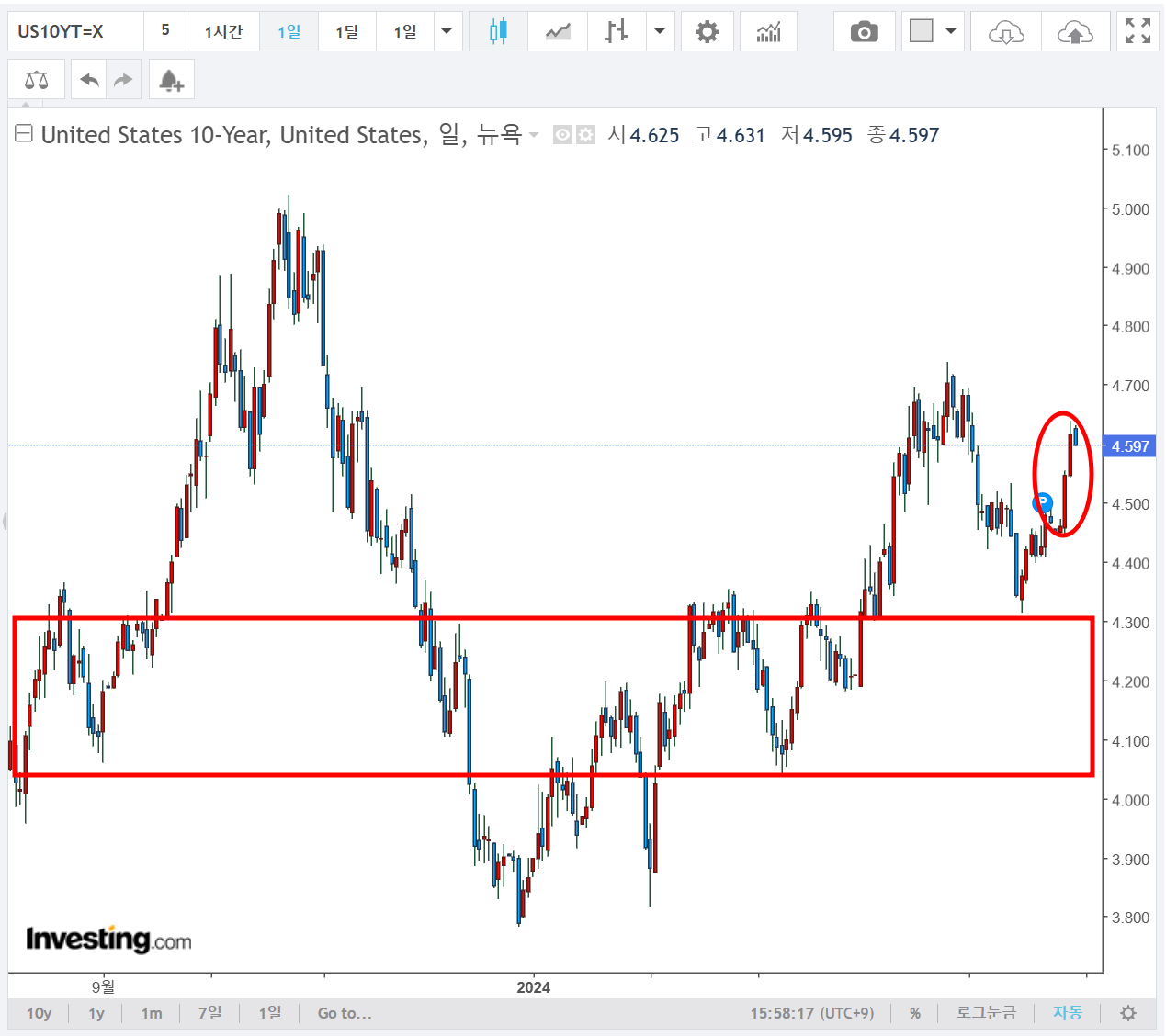Expand the time interval dropdown arrow
The image size is (1166, 1036).
point(447,32)
